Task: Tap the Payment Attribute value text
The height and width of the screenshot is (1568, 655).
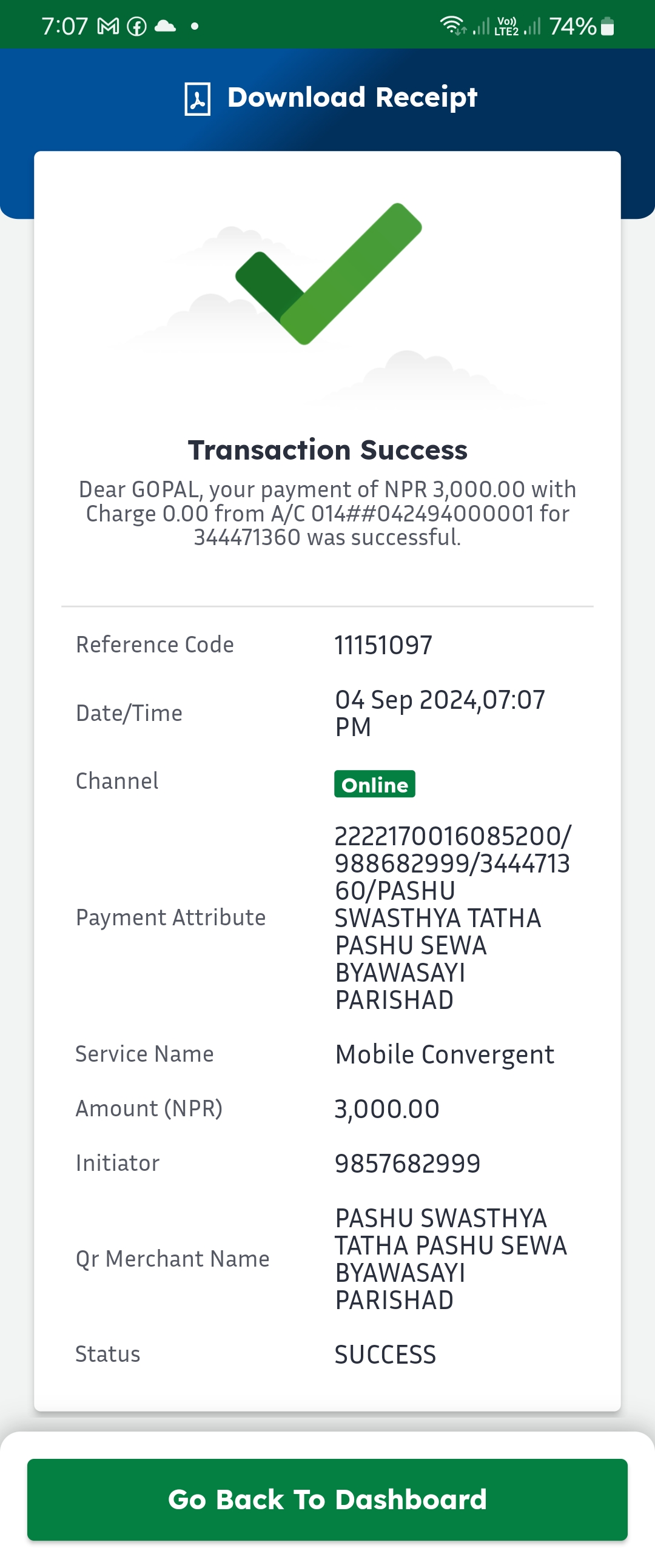Action: (x=453, y=917)
